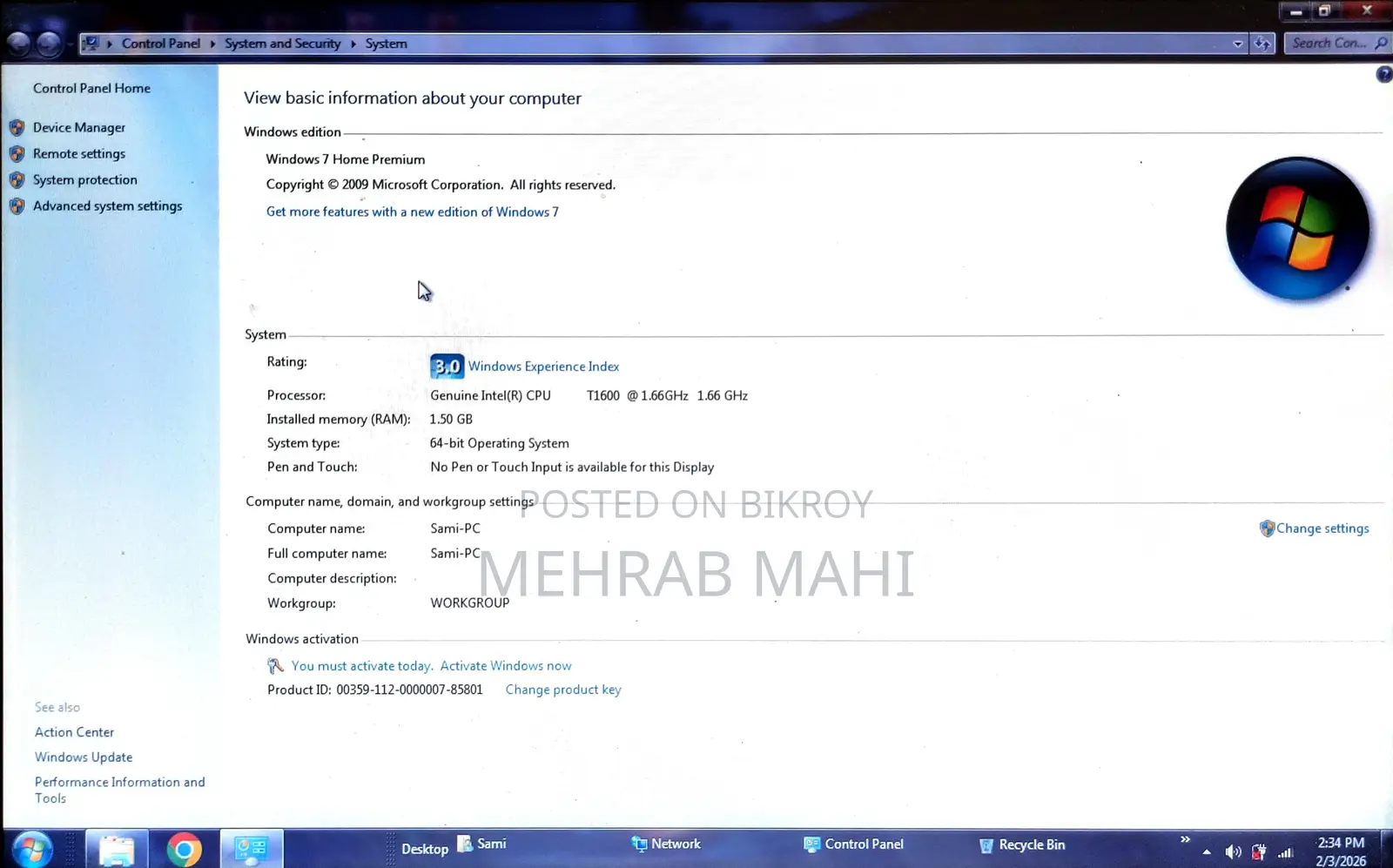Click the Back navigation arrow button

18,44
